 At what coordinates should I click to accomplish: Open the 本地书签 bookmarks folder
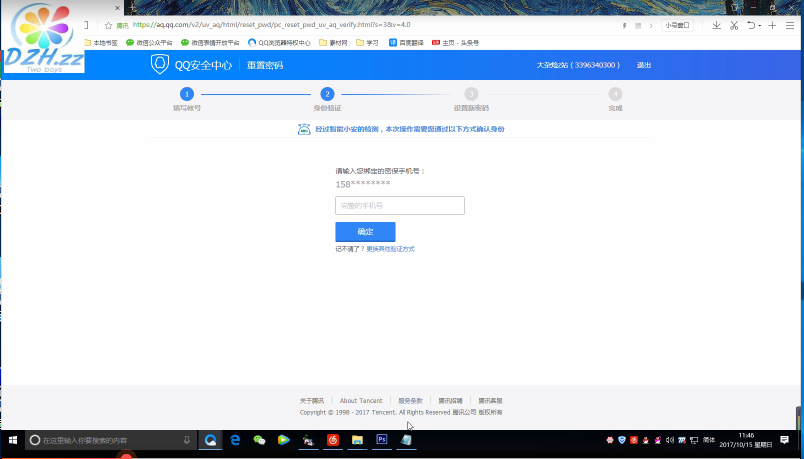click(x=101, y=43)
